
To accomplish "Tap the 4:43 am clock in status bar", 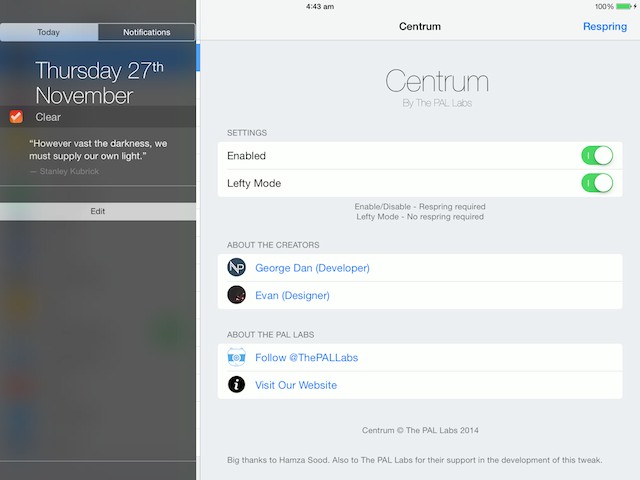I will (320, 7).
